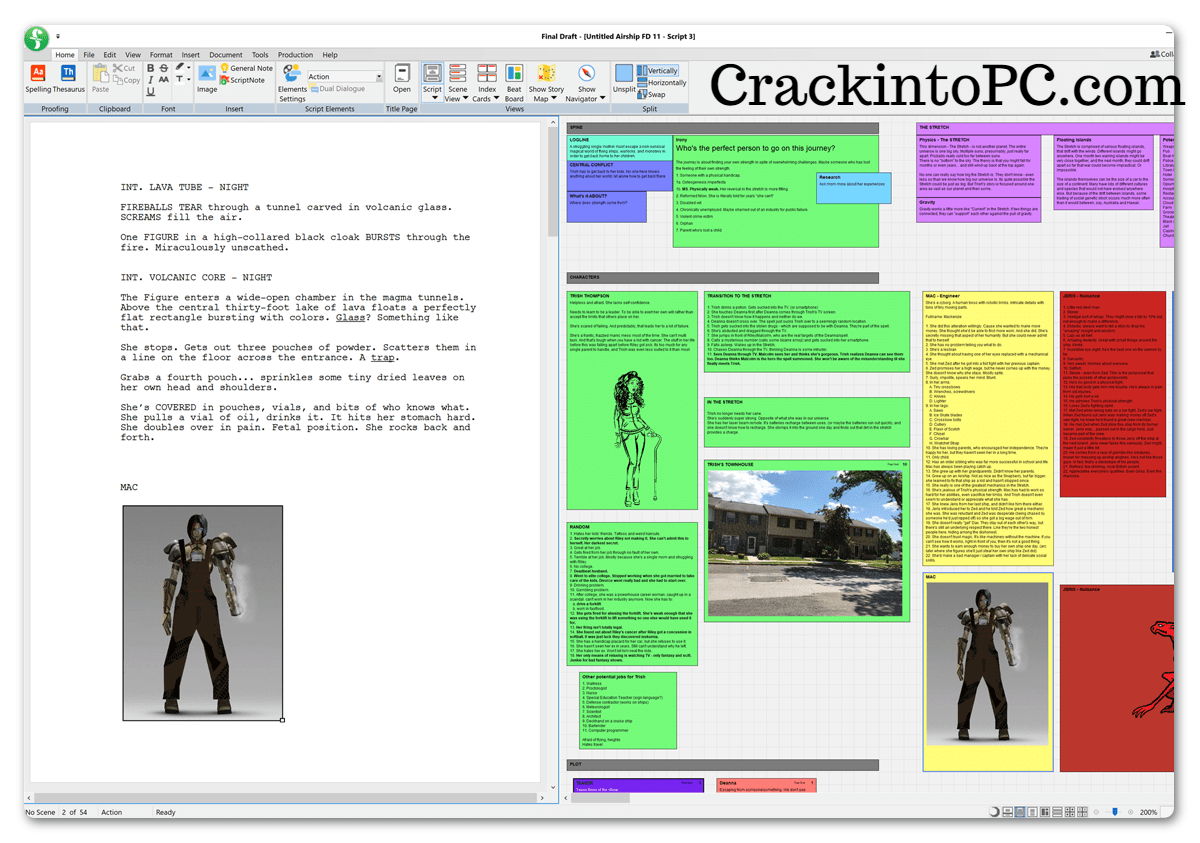This screenshot has width=1200, height=843.
Task: Click the script panel horizontal scrollbar
Action: coord(285,798)
